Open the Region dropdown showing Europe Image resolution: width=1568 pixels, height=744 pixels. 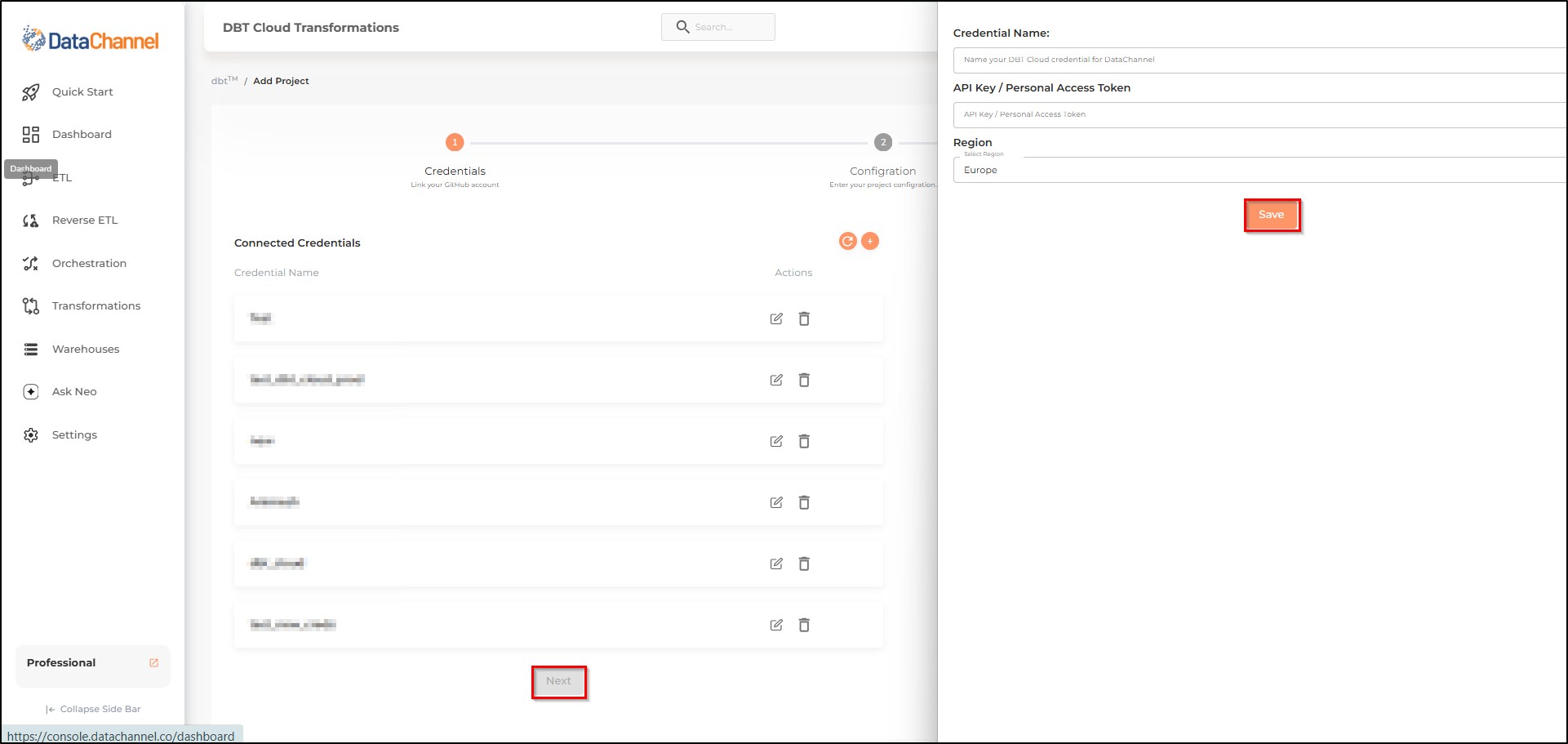point(1259,170)
